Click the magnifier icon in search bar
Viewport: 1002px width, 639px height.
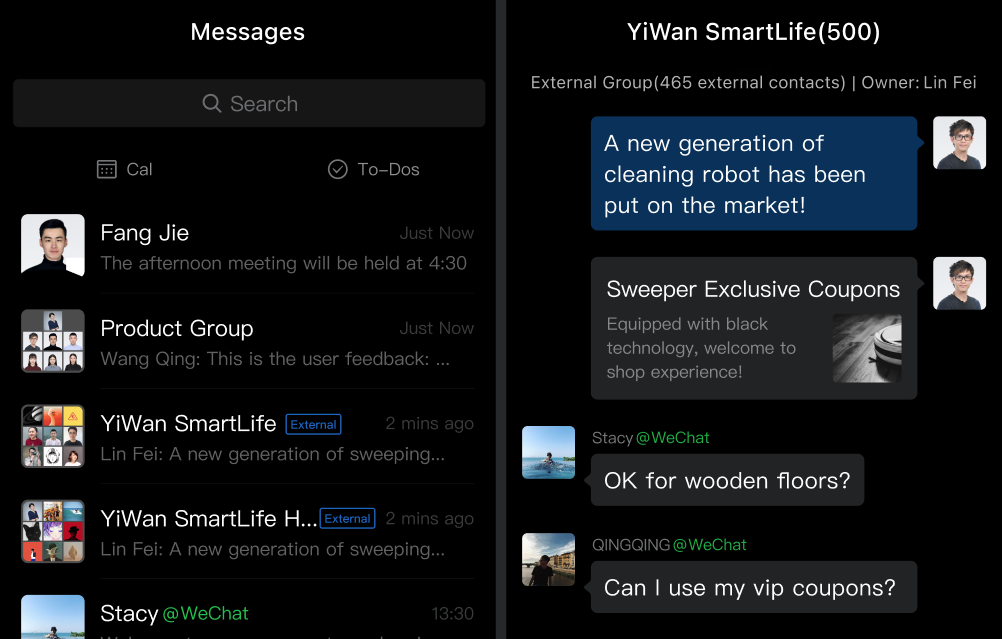point(212,103)
